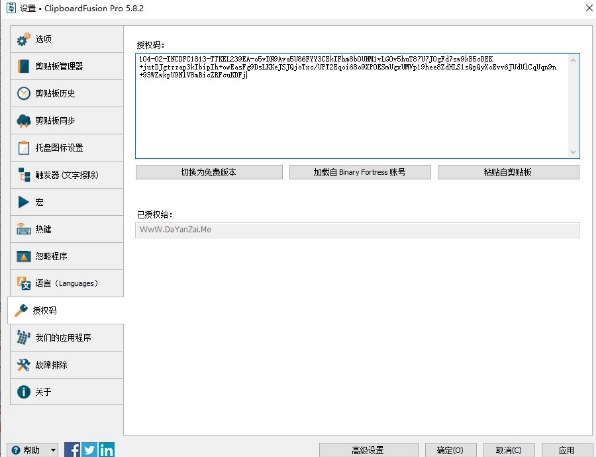This screenshot has height=457, width=596.
Task: Click the ignored programs warning icon
Action: 24,256
